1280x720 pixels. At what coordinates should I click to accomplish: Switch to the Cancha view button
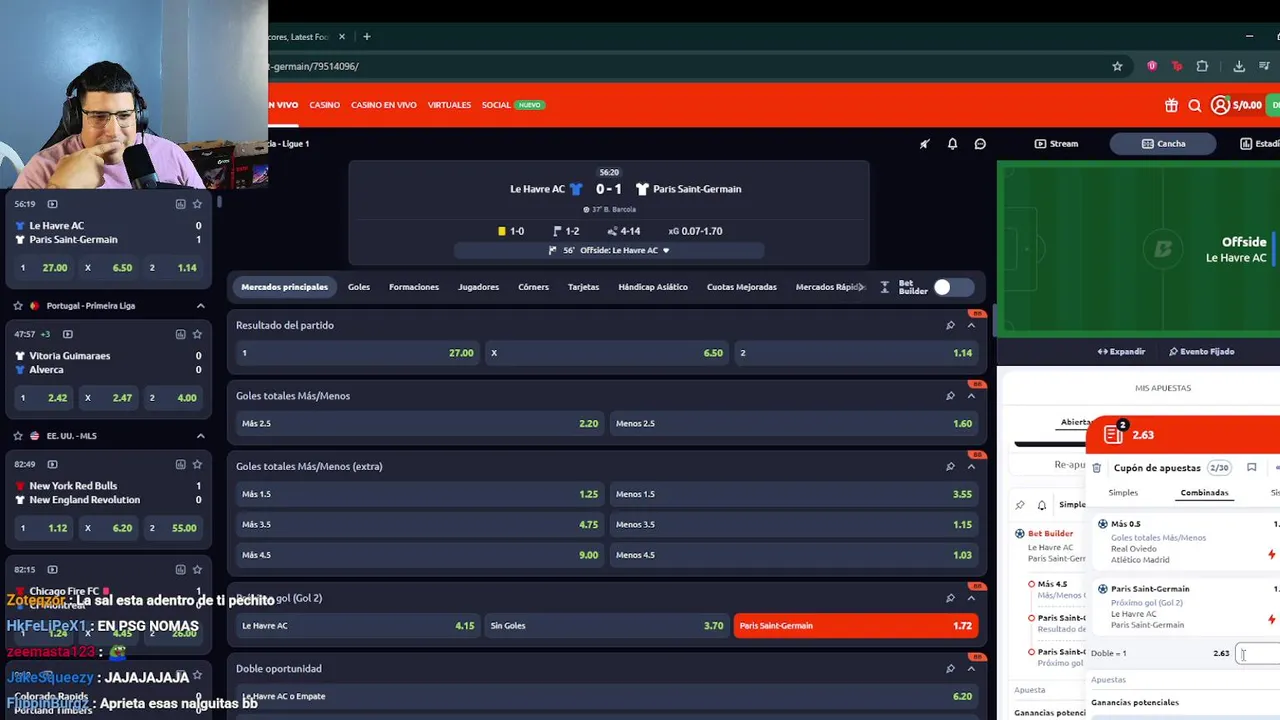1163,144
